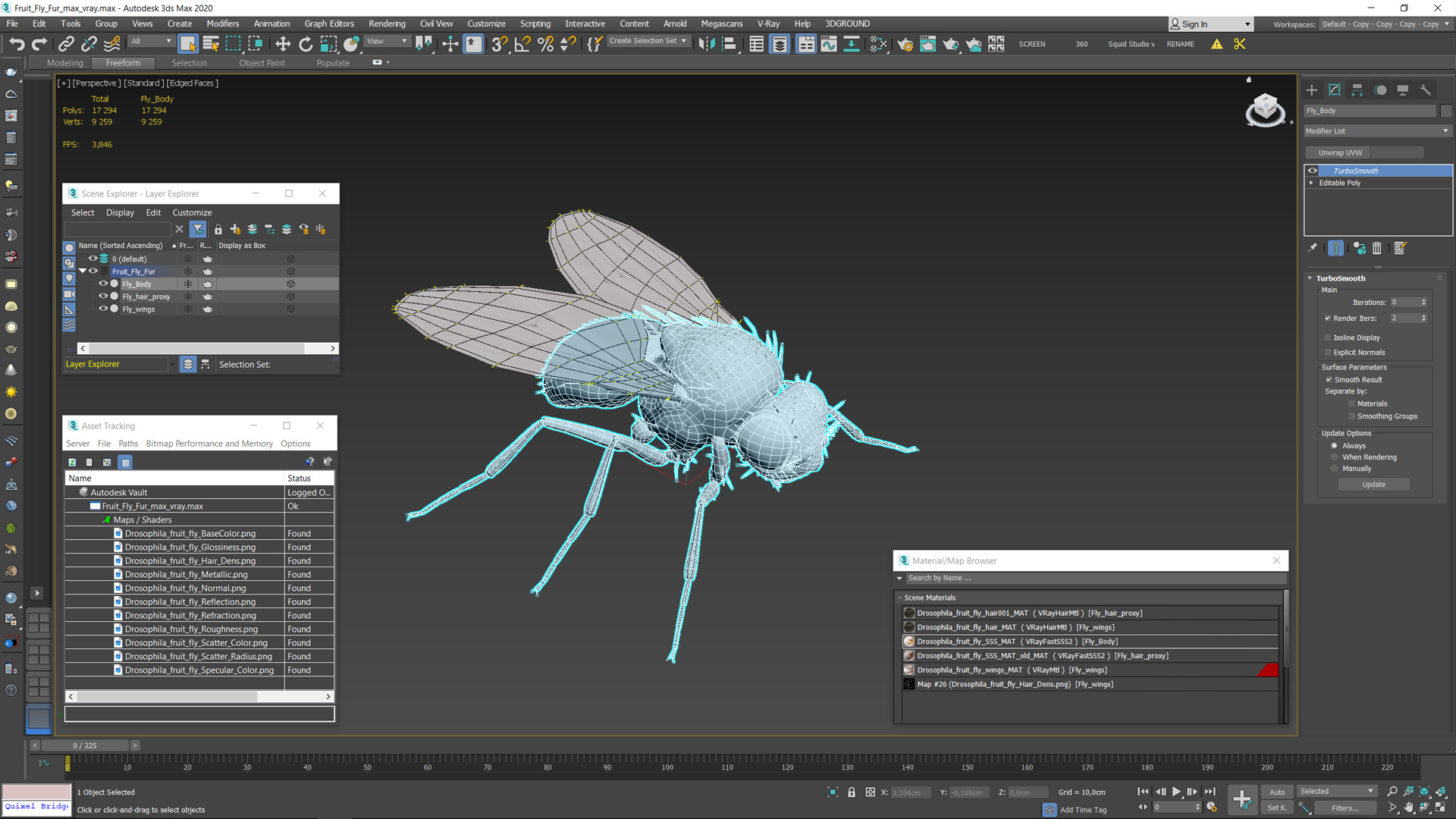This screenshot has height=819, width=1456.
Task: Click Remove Modifier trash icon
Action: tap(1377, 248)
